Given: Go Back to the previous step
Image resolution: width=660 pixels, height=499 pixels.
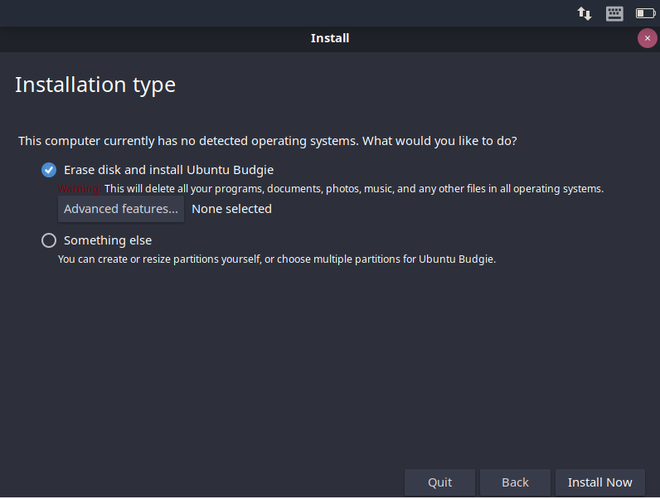Looking at the screenshot, I should [x=515, y=482].
